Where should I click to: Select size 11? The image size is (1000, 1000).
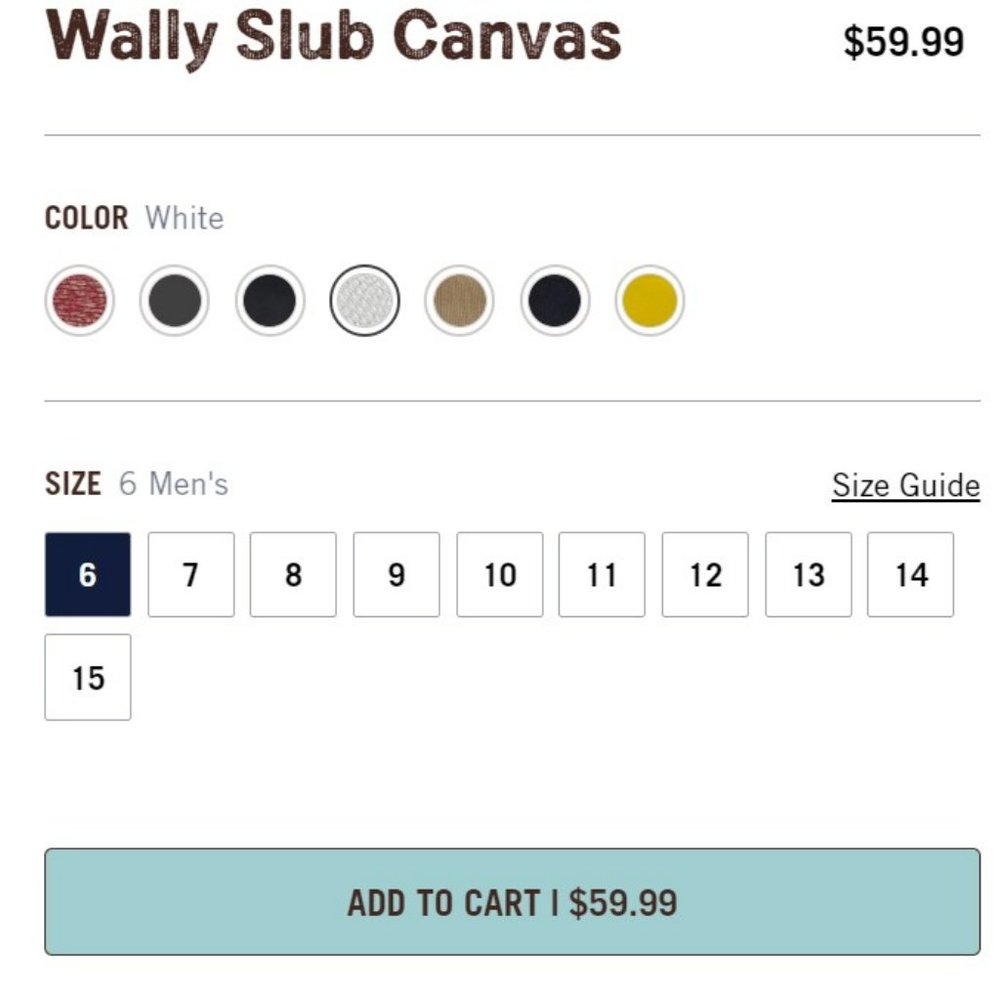602,574
